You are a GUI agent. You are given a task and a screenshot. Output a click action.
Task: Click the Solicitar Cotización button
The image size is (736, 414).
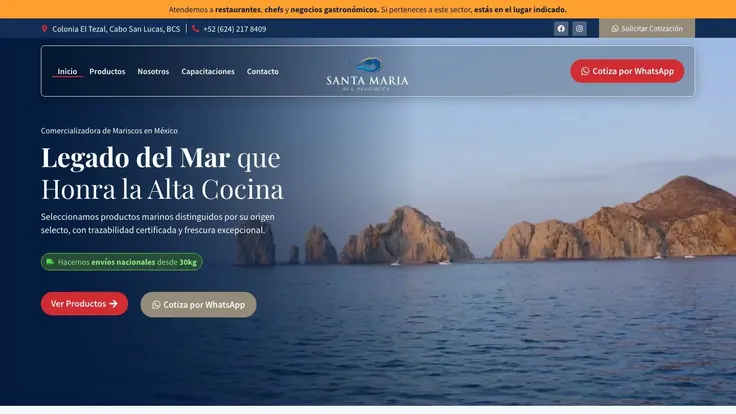647,29
